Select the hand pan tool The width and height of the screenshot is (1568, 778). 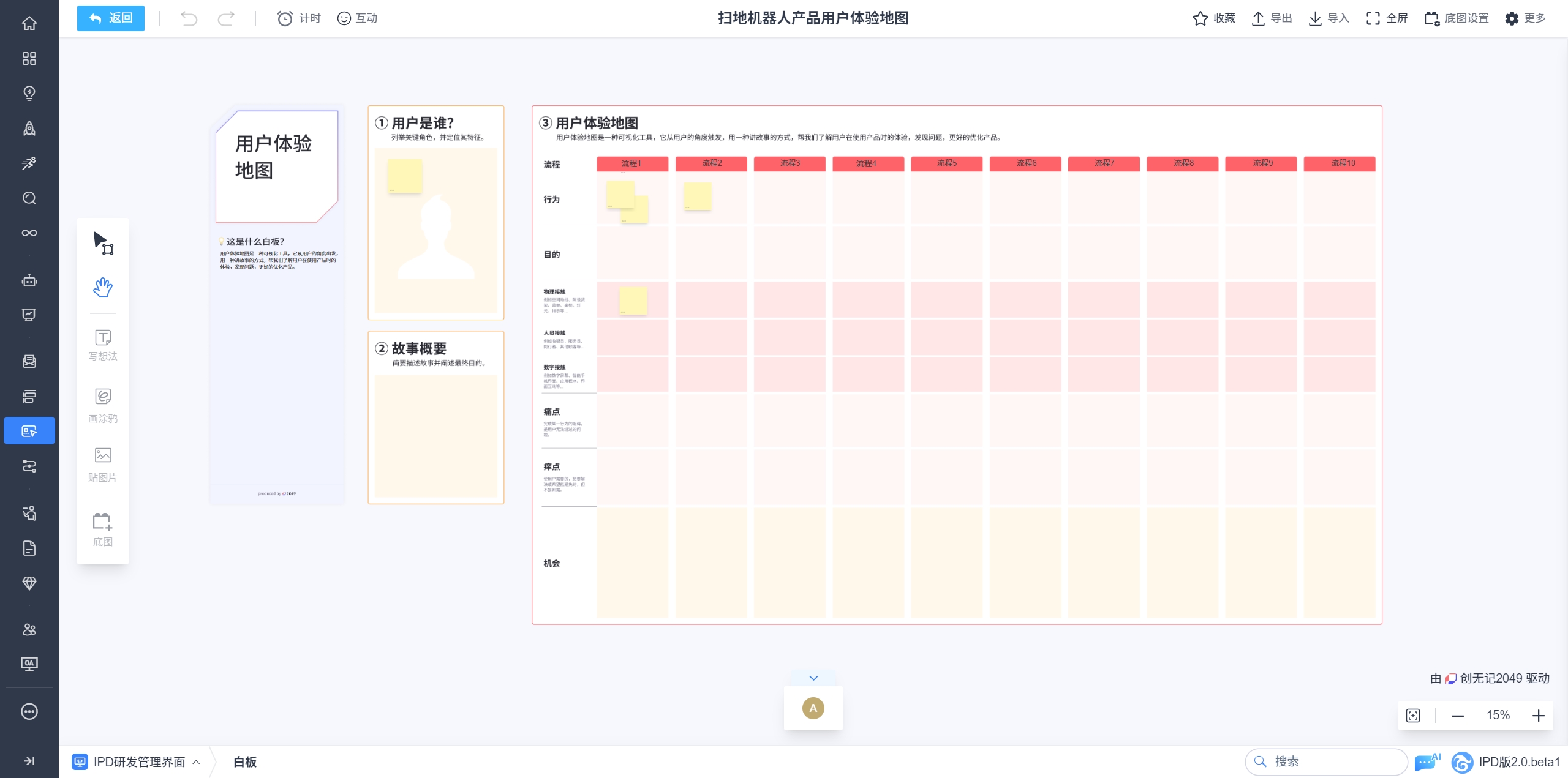click(x=102, y=287)
